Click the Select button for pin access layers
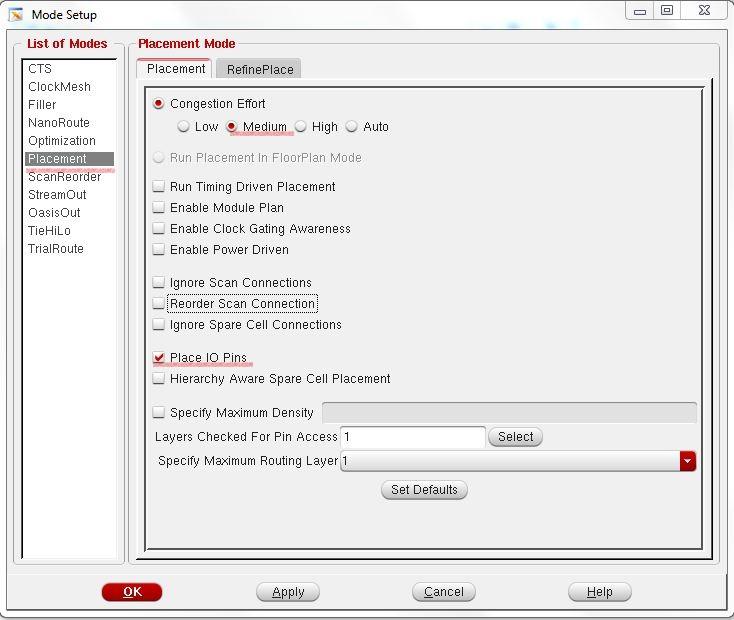The height and width of the screenshot is (620, 734). pos(515,437)
